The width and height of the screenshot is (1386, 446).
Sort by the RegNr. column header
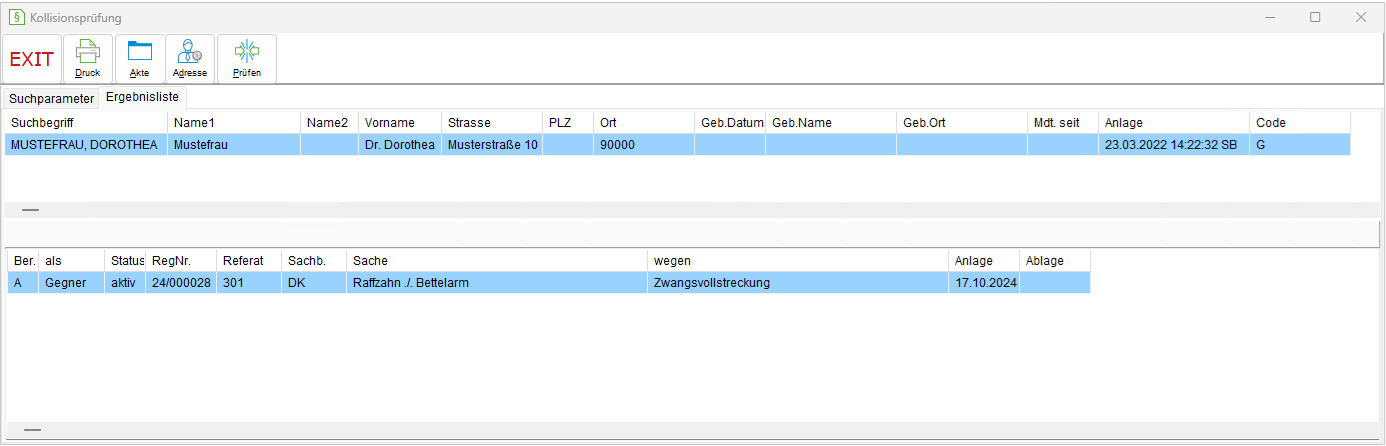click(181, 261)
